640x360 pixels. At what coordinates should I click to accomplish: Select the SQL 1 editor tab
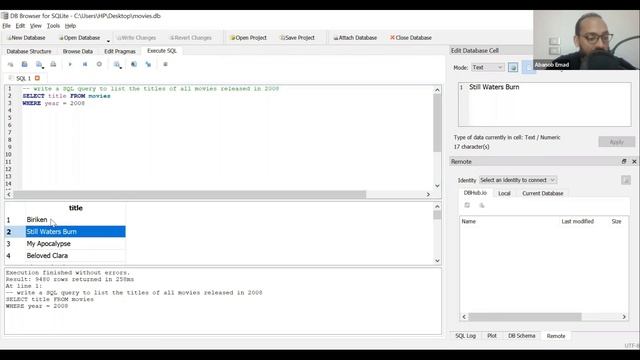coord(23,78)
